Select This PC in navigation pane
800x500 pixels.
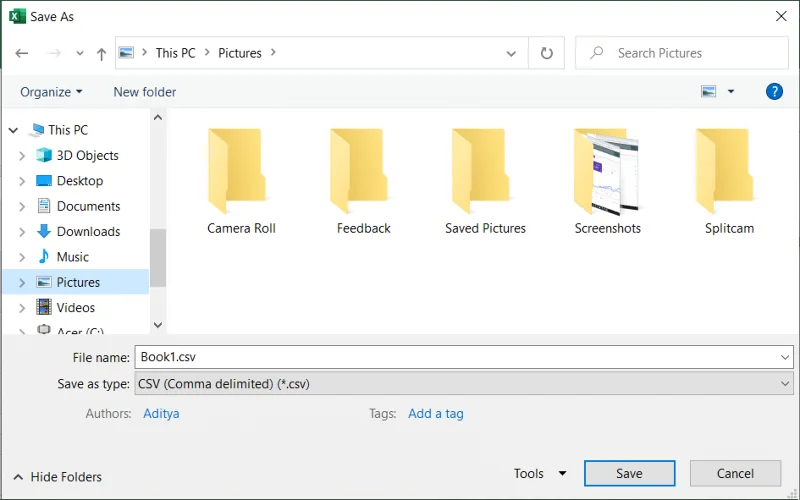click(68, 130)
